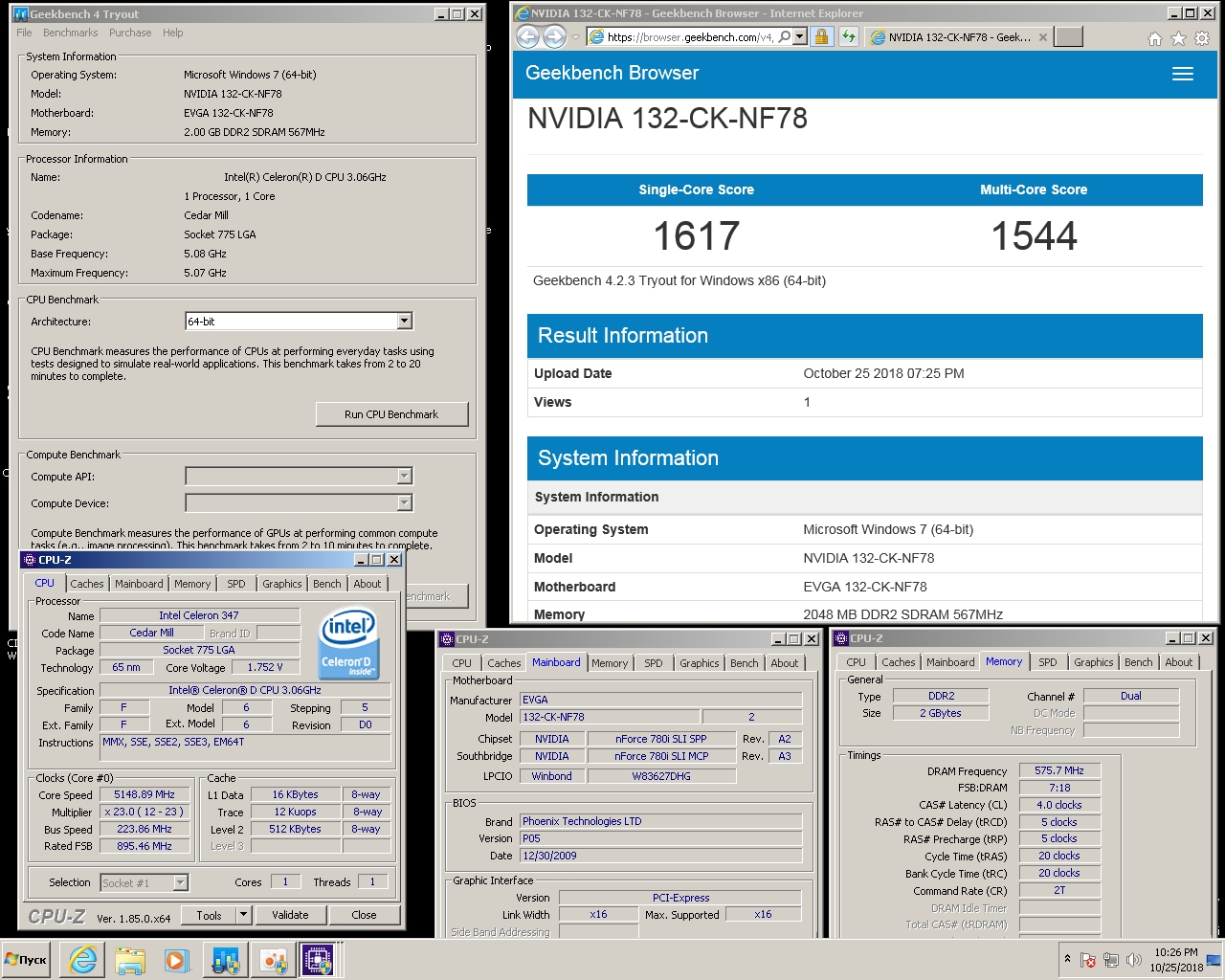Go back in Internet Explorer
Image resolution: width=1225 pixels, height=980 pixels.
pyautogui.click(x=527, y=36)
